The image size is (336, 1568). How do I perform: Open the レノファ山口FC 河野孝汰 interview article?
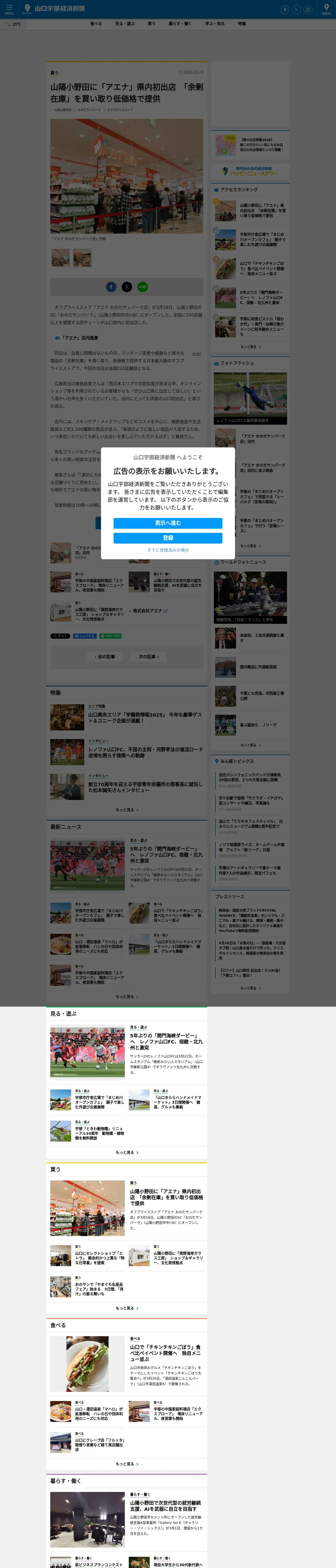pyautogui.click(x=127, y=752)
